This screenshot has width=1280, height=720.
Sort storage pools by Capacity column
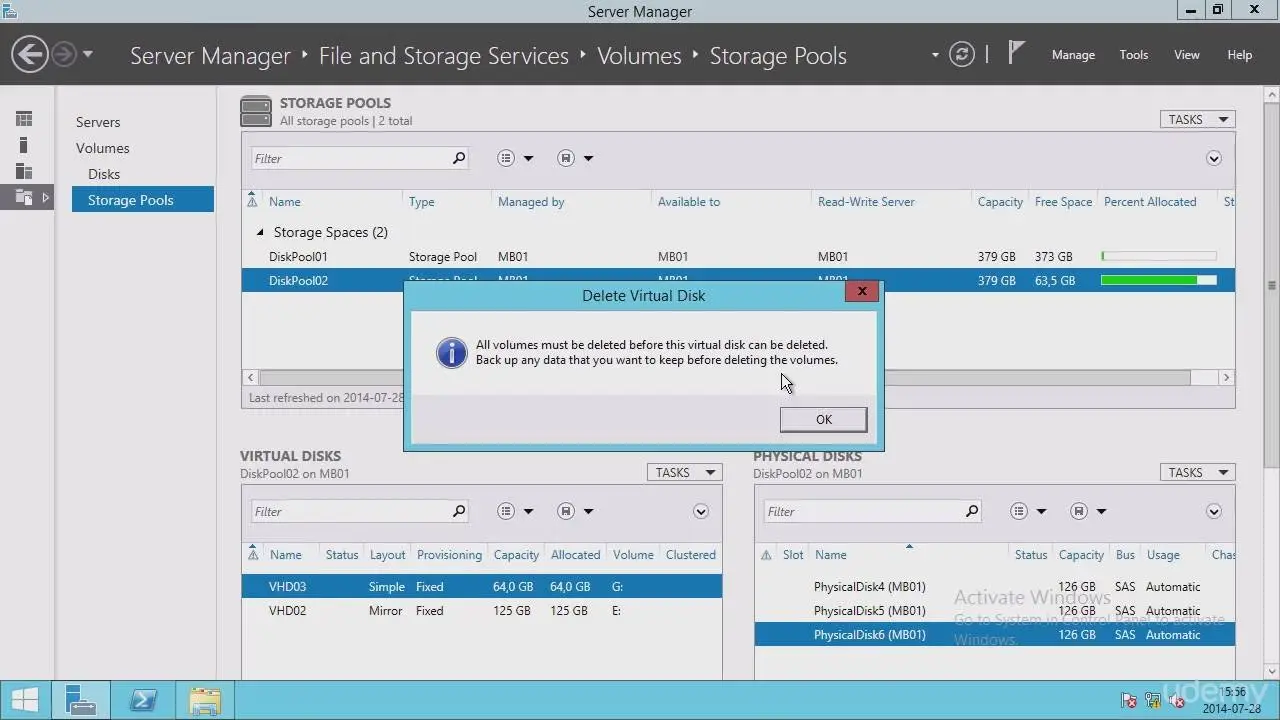(x=1000, y=202)
